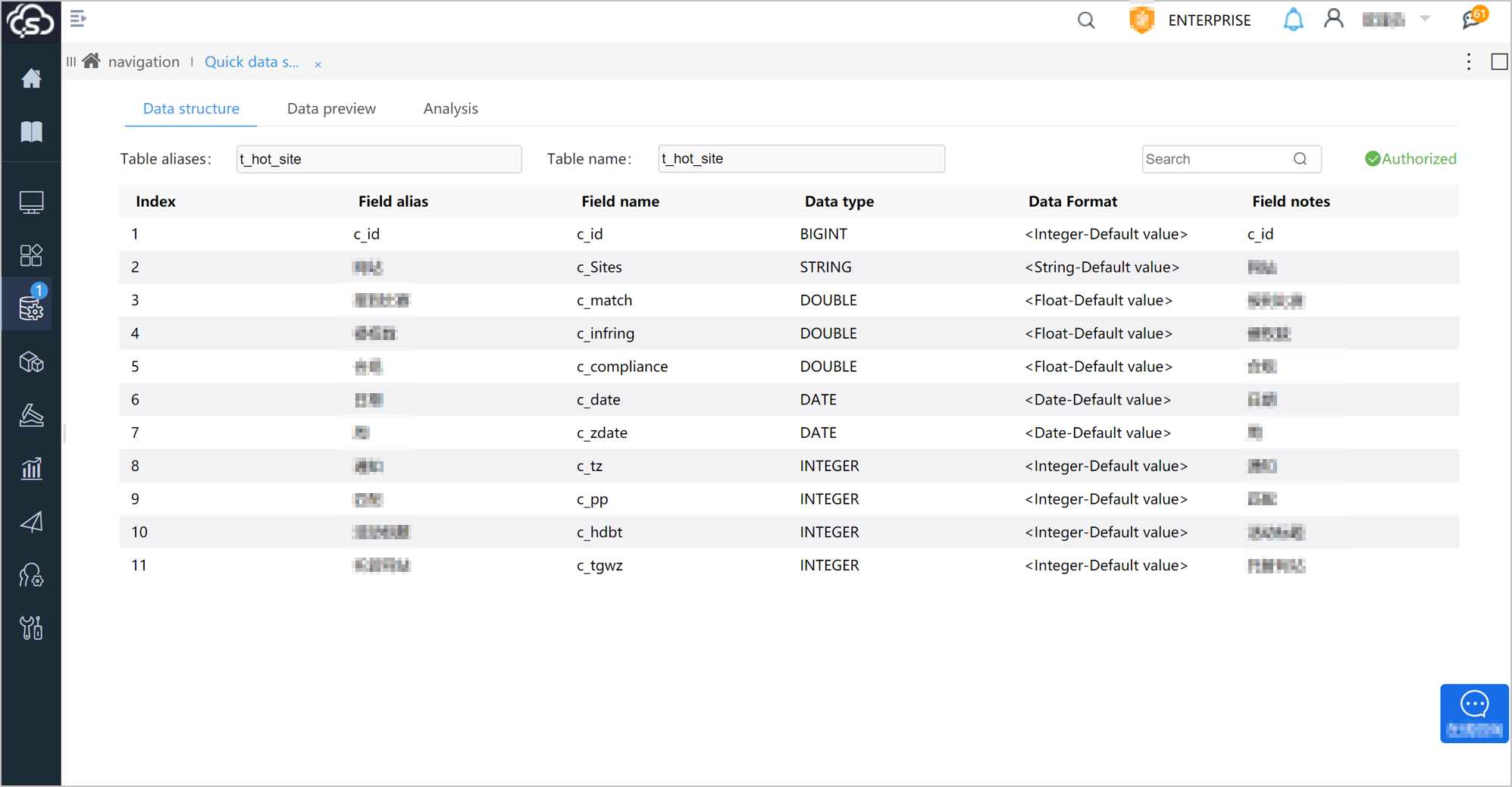Click the c_match field name cell
Viewport: 1512px width, 787px height.
(x=604, y=301)
